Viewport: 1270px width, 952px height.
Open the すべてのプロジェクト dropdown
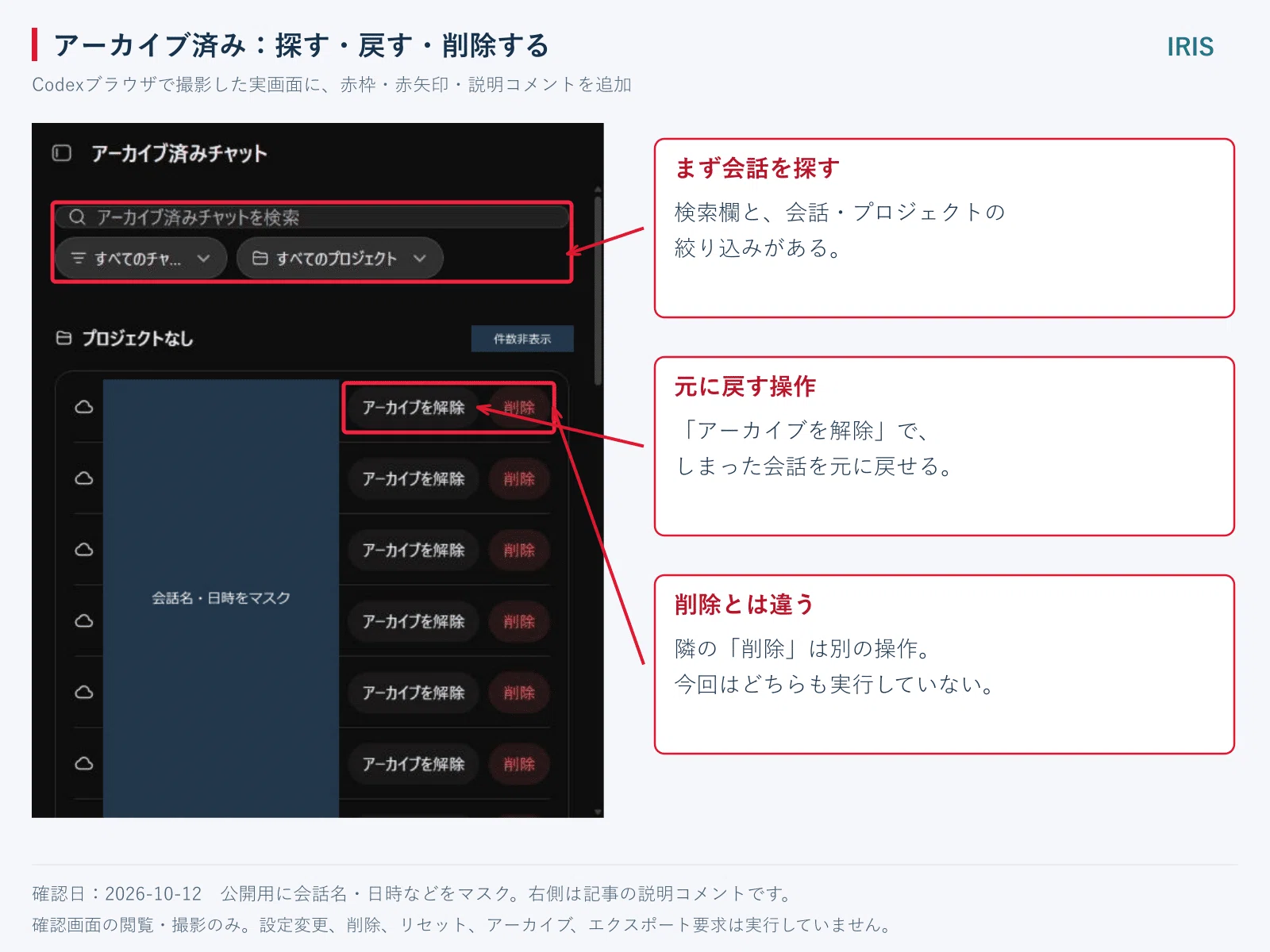pyautogui.click(x=340, y=258)
